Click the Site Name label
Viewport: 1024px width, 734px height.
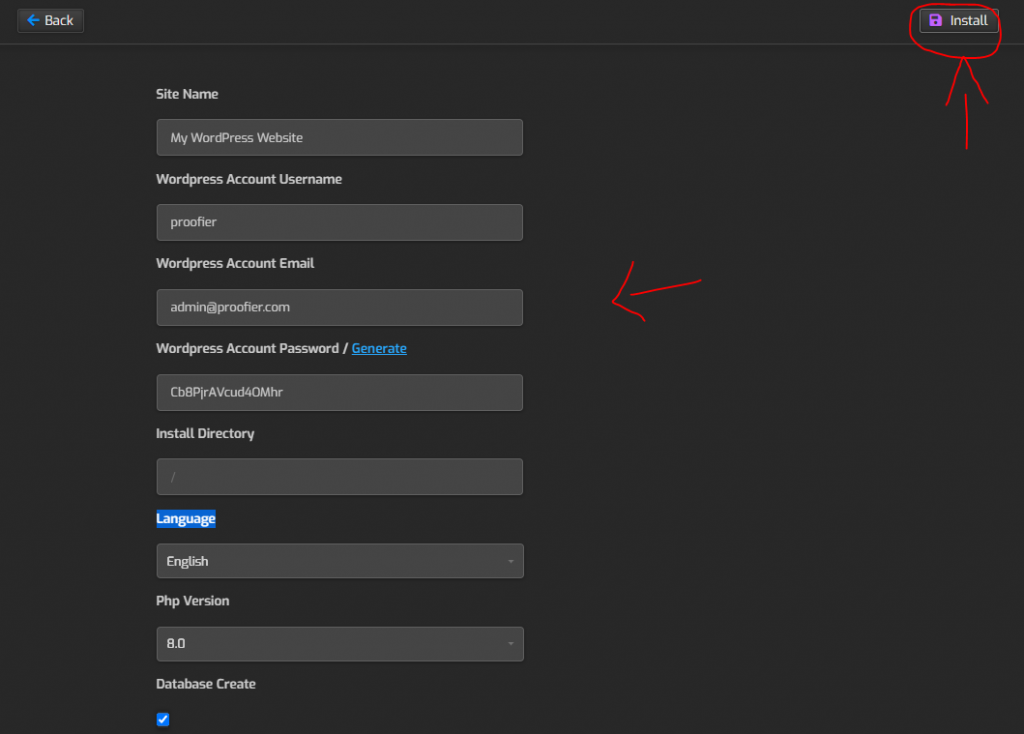(x=187, y=94)
